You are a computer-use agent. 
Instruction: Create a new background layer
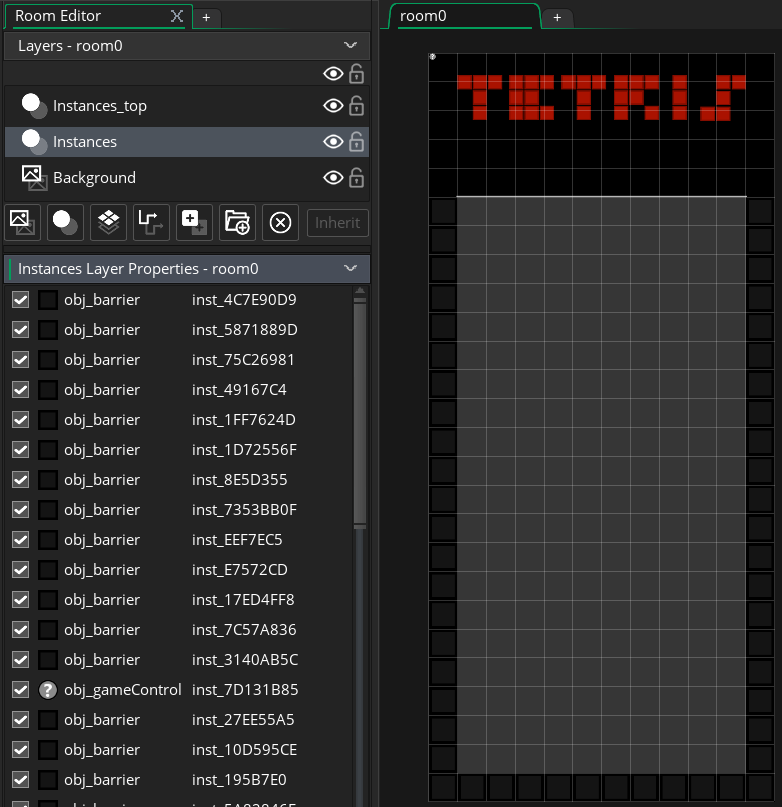click(x=22, y=222)
